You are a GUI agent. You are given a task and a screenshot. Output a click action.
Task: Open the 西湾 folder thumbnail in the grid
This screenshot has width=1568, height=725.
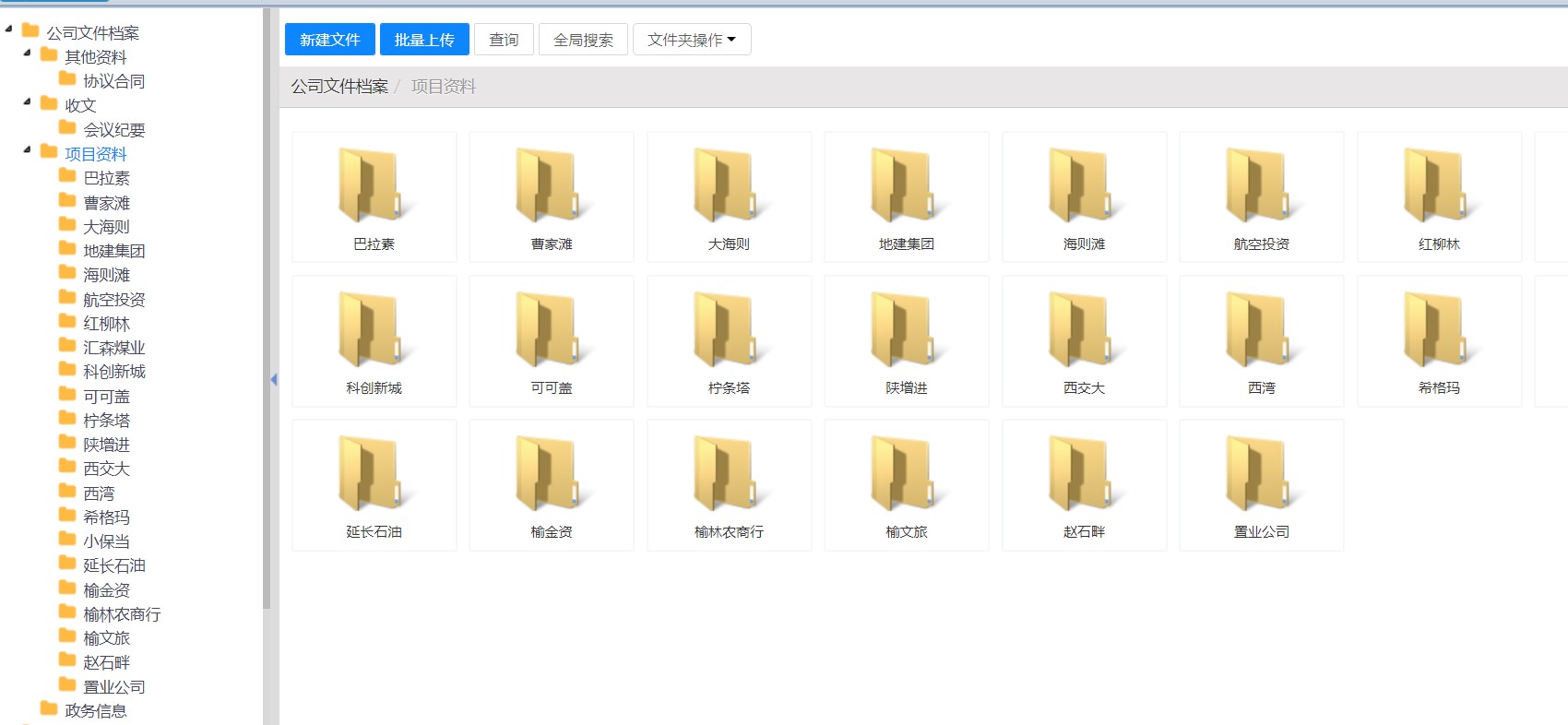coord(1262,340)
